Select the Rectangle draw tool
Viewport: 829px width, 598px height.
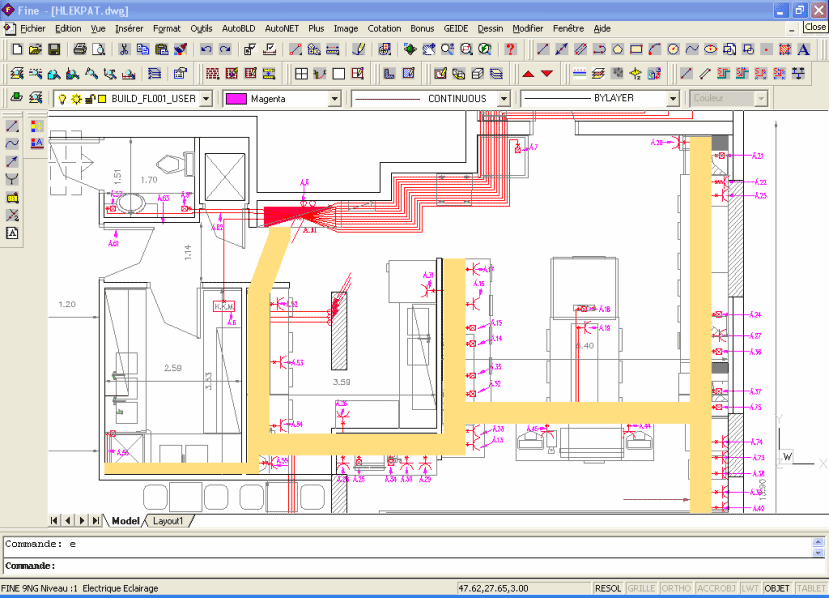635,49
